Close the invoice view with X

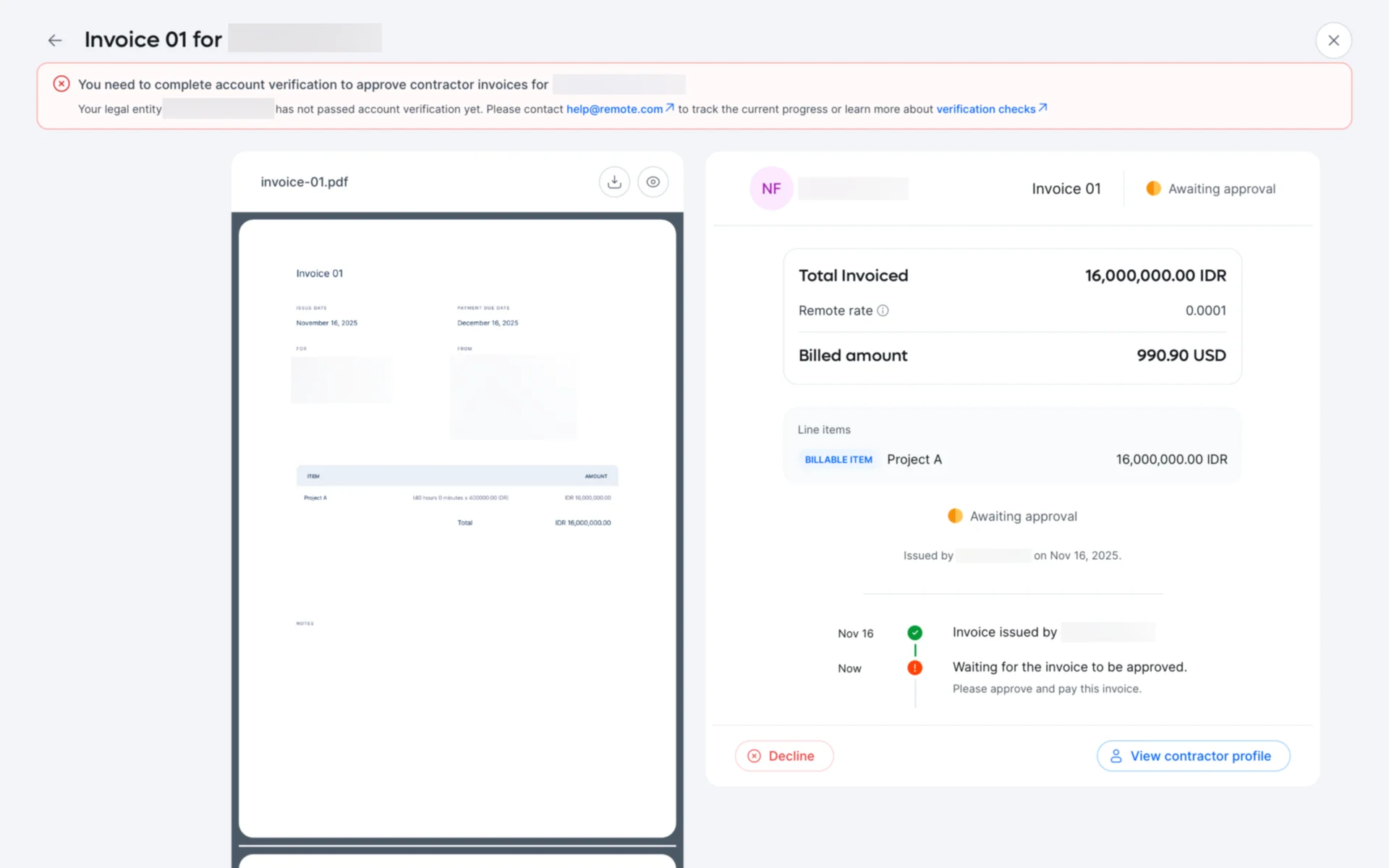point(1333,41)
